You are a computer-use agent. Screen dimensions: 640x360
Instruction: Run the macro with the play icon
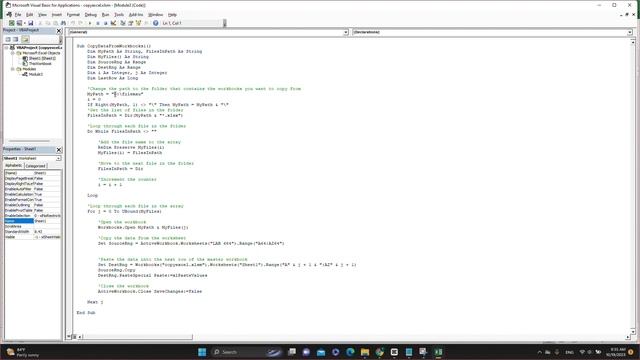pos(90,23)
